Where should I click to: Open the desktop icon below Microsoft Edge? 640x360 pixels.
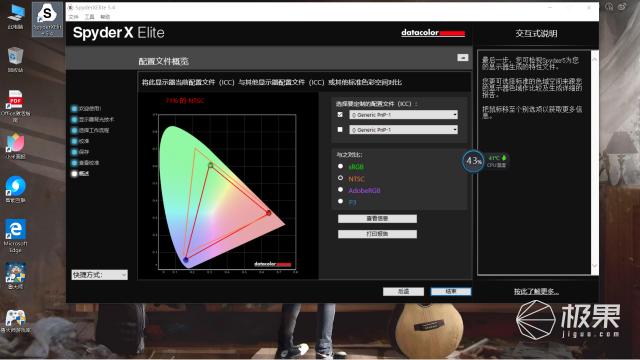(16, 276)
